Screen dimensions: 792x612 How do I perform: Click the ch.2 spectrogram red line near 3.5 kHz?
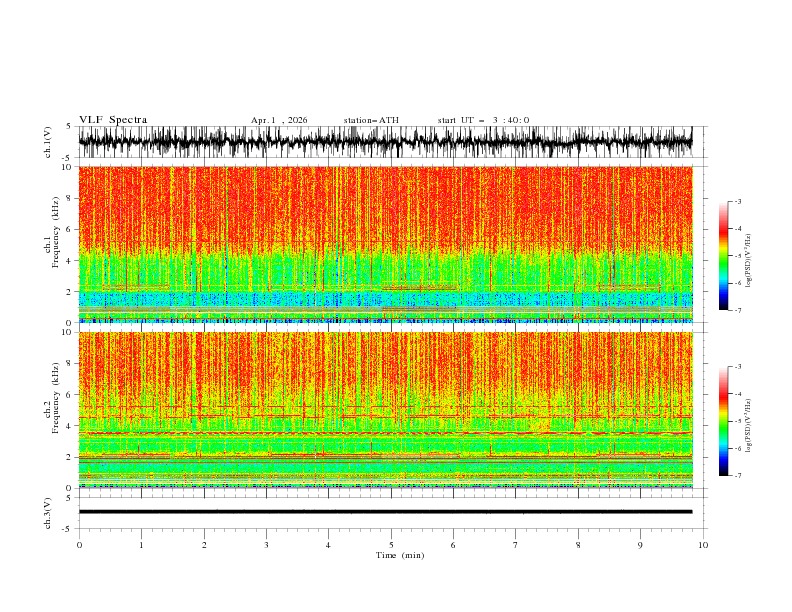coord(385,433)
